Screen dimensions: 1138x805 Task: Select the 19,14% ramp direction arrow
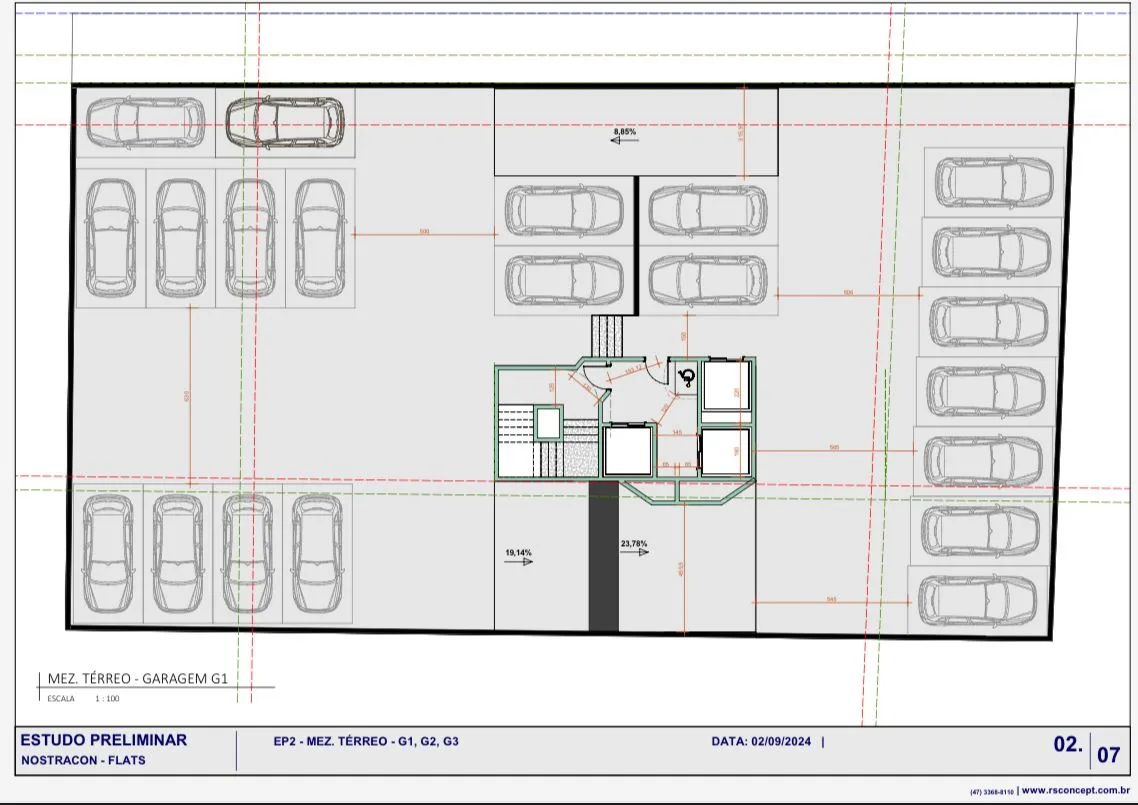[519, 561]
